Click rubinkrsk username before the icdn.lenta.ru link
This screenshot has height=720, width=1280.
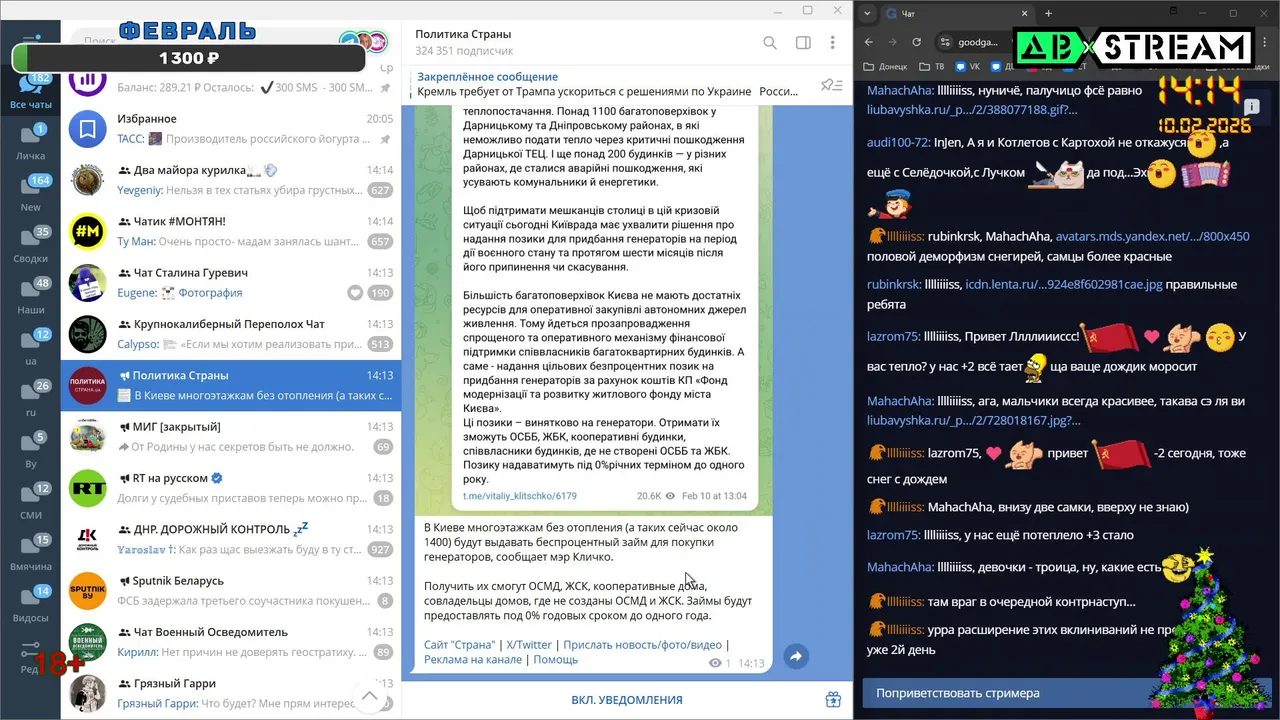894,285
